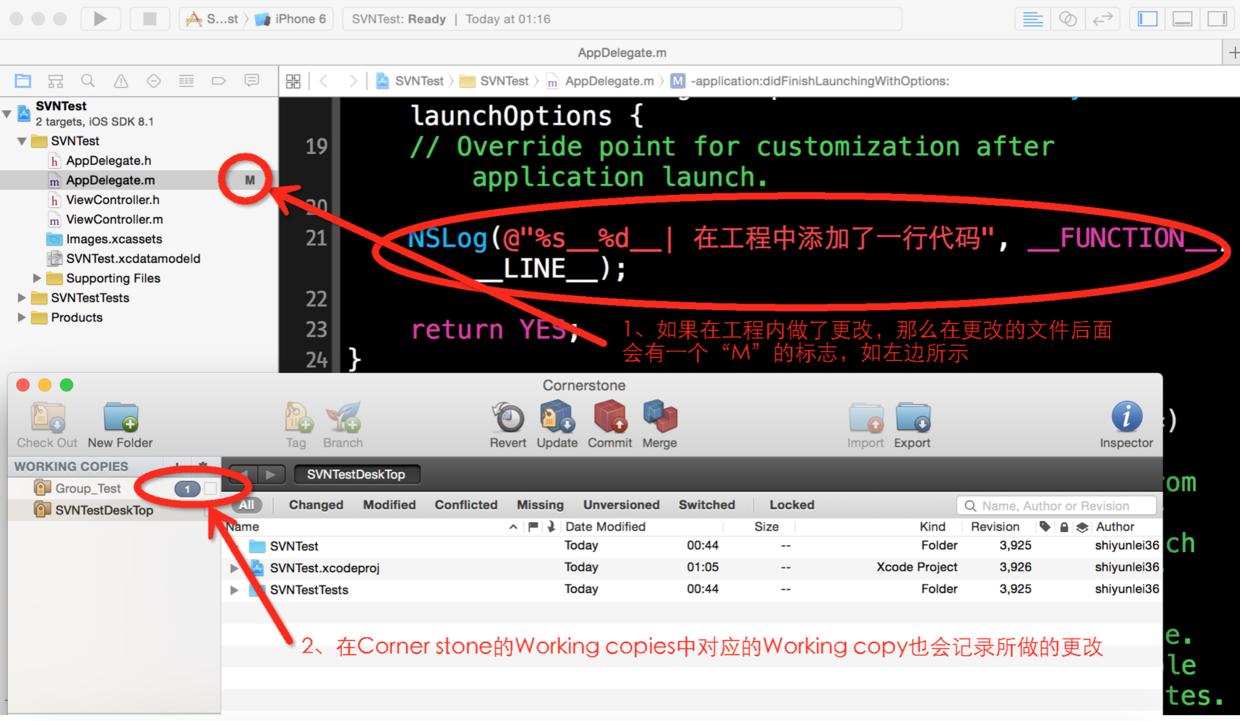
Task: Click Export in Cornerstone toolbar
Action: coord(912,425)
